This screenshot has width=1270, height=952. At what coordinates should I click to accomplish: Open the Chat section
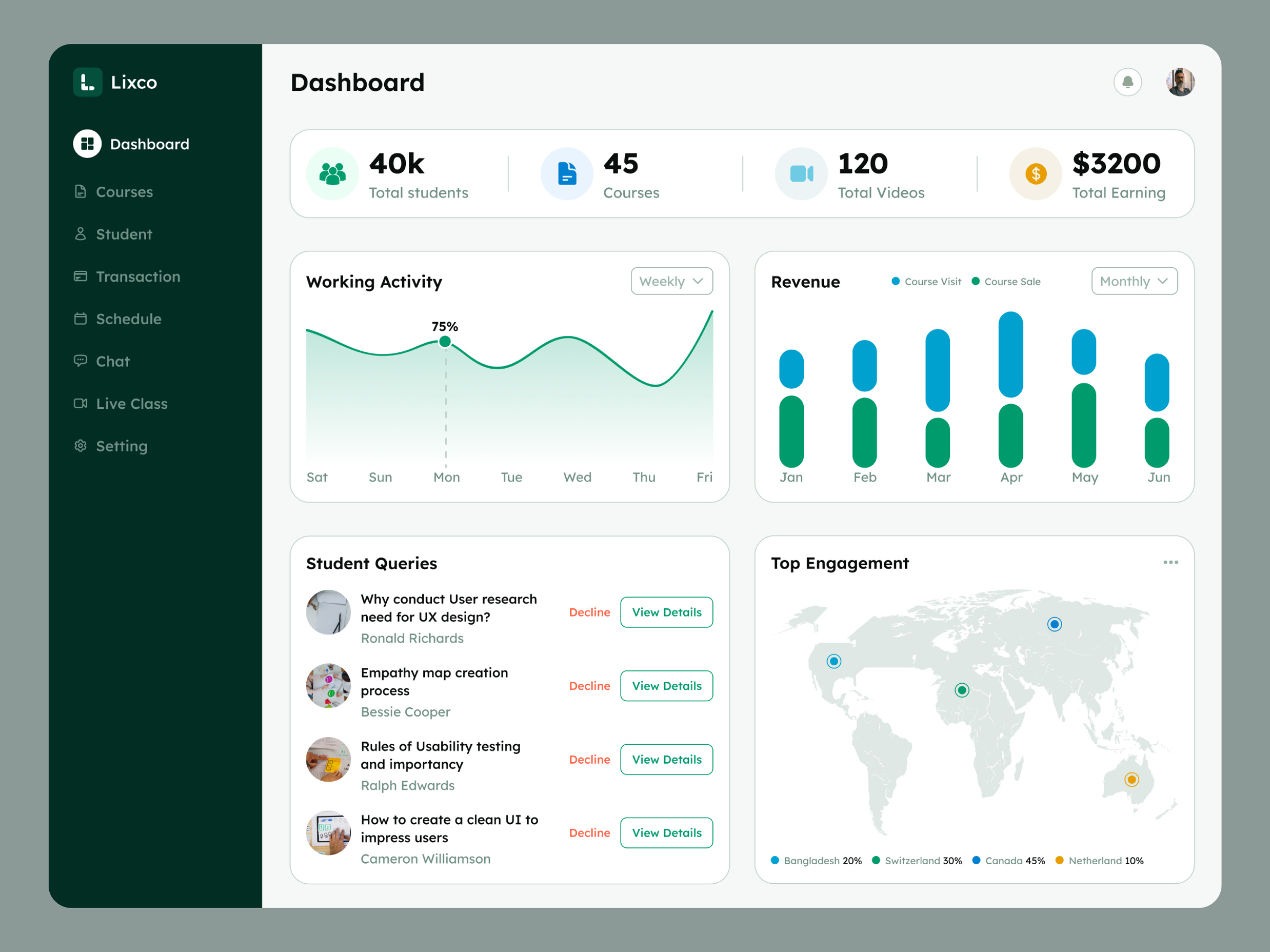113,361
